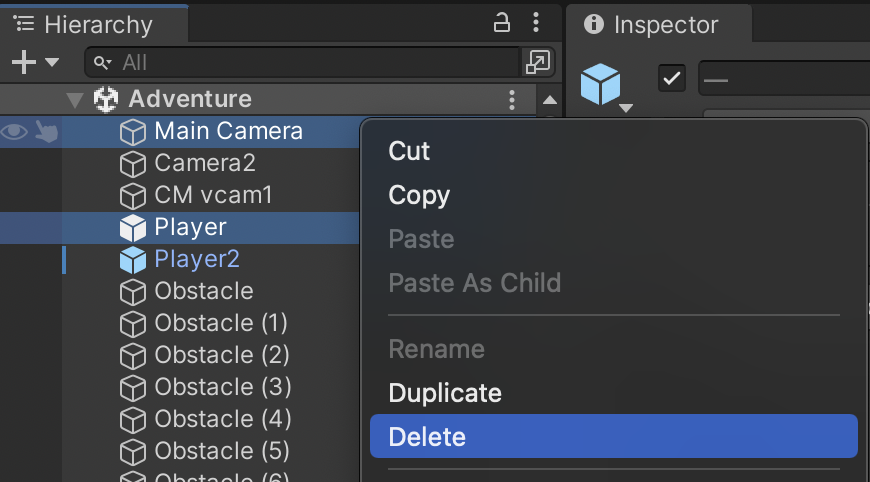Click the Player prefab cube icon
870x482 pixels.
[133, 228]
